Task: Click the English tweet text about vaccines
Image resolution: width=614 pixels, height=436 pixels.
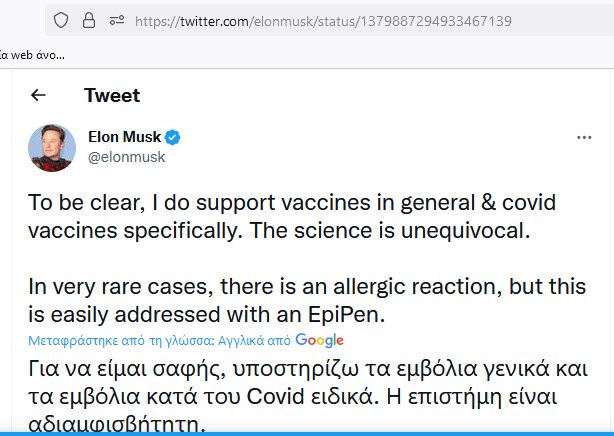Action: [292, 217]
